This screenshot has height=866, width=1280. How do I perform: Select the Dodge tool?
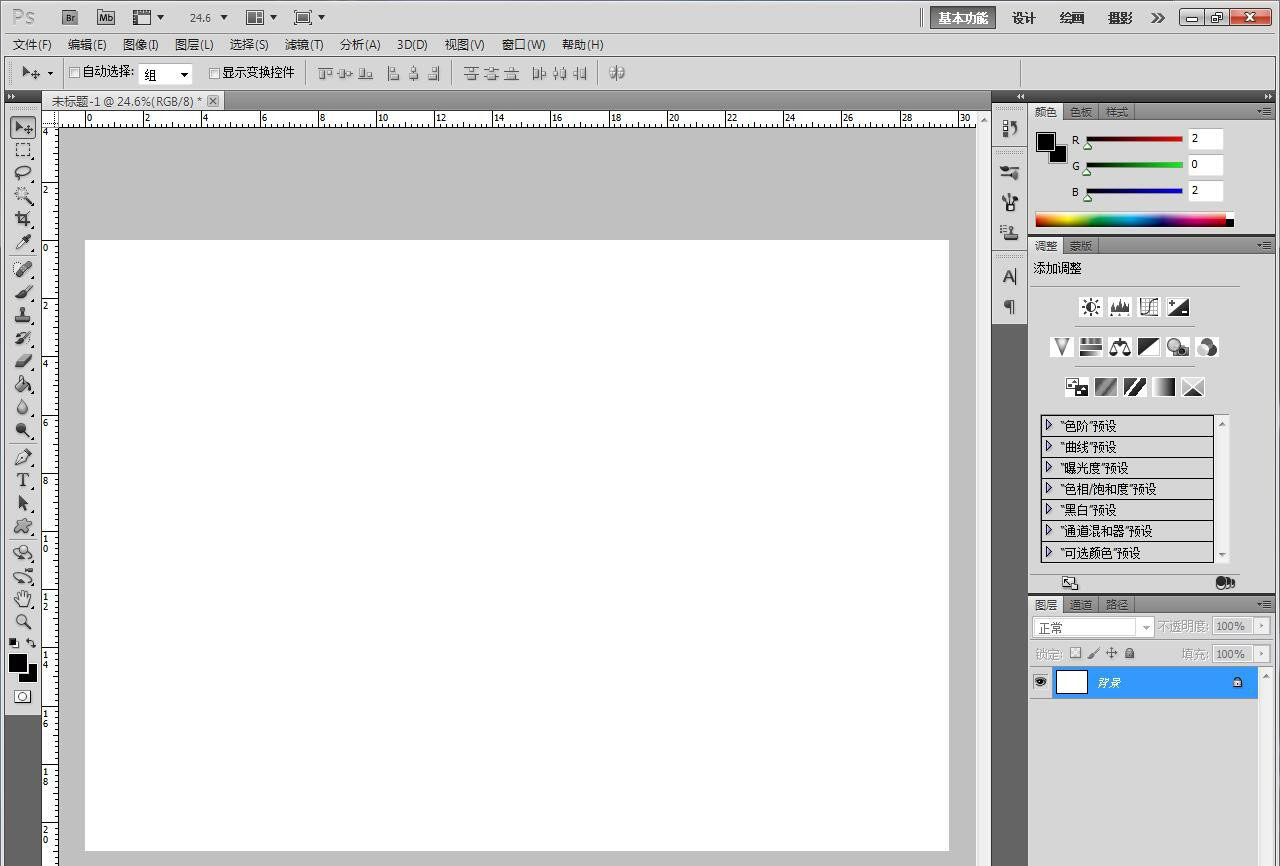[x=23, y=430]
